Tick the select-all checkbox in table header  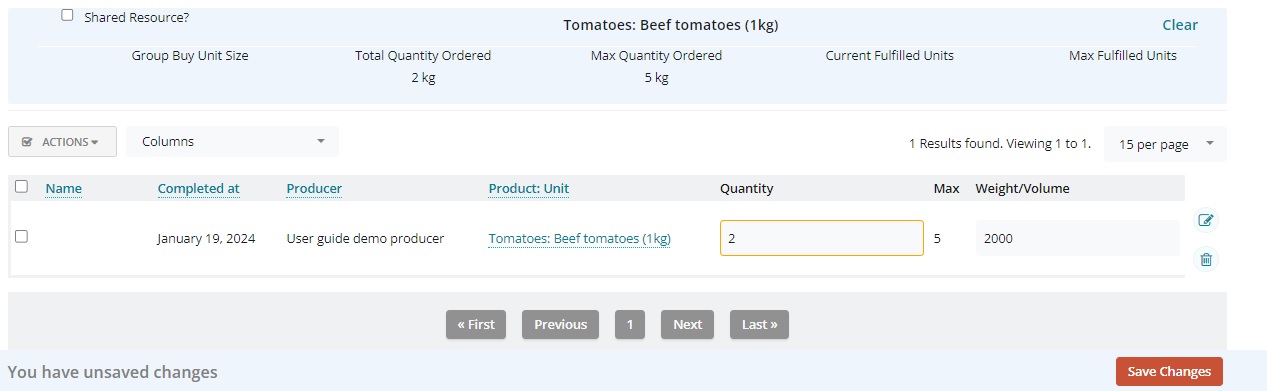click(21, 186)
